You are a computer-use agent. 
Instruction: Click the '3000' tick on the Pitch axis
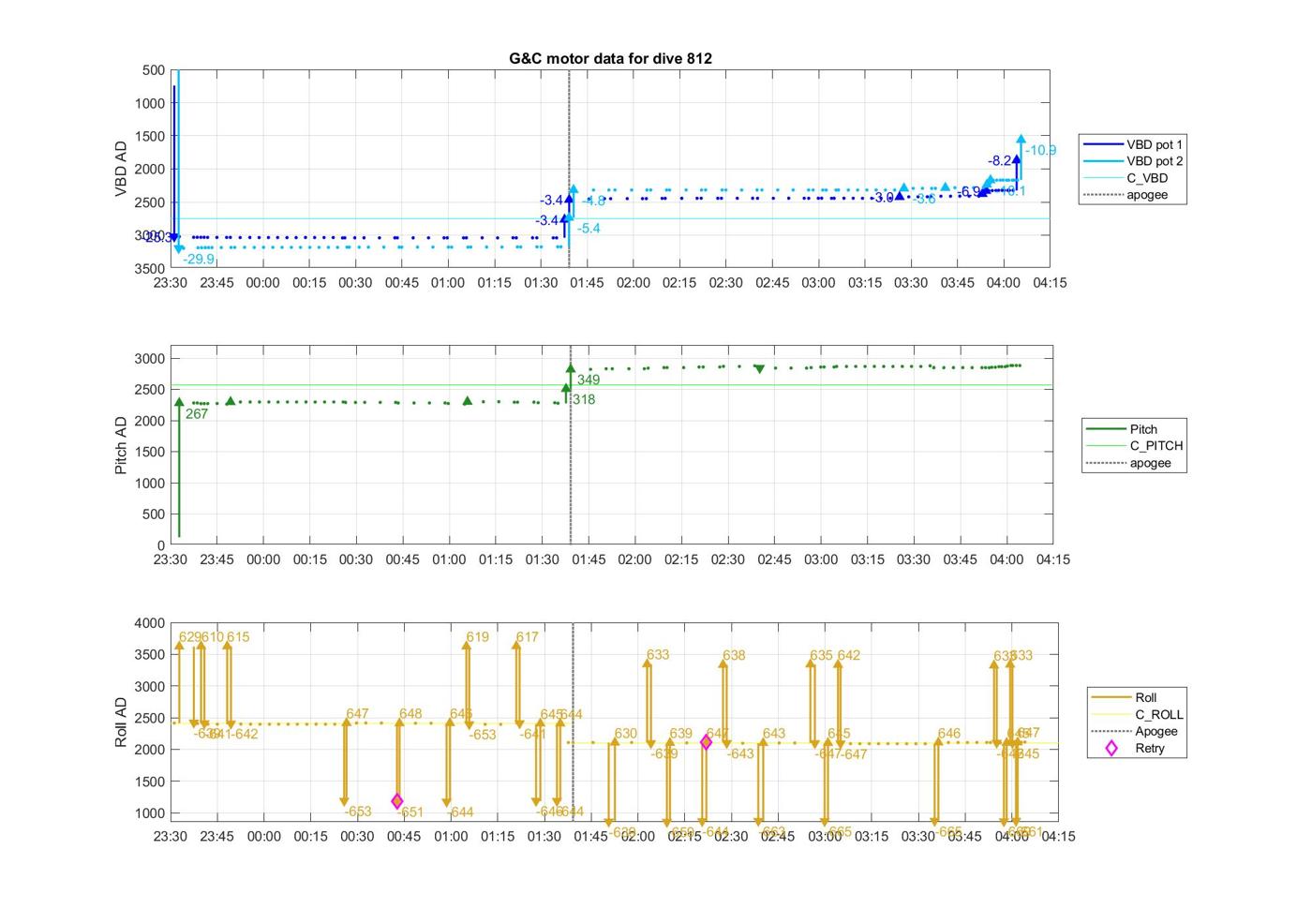150,359
